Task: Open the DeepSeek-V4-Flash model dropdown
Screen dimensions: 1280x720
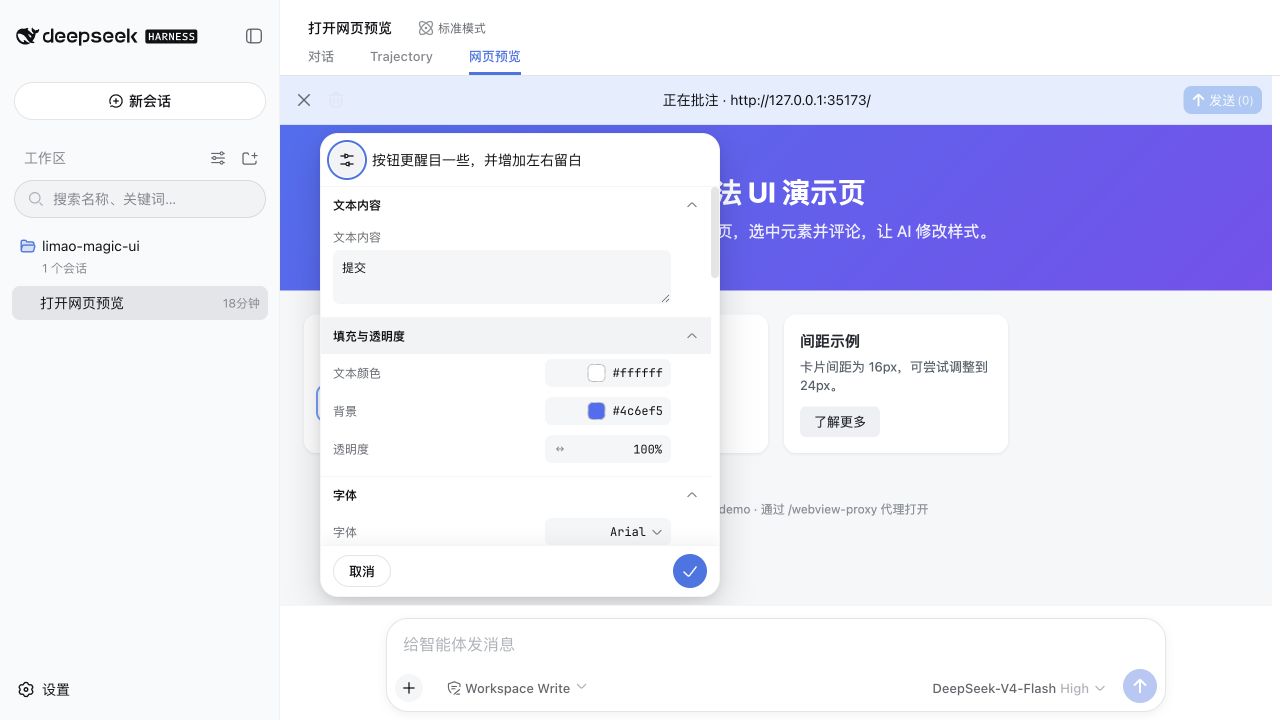Action: (1019, 688)
